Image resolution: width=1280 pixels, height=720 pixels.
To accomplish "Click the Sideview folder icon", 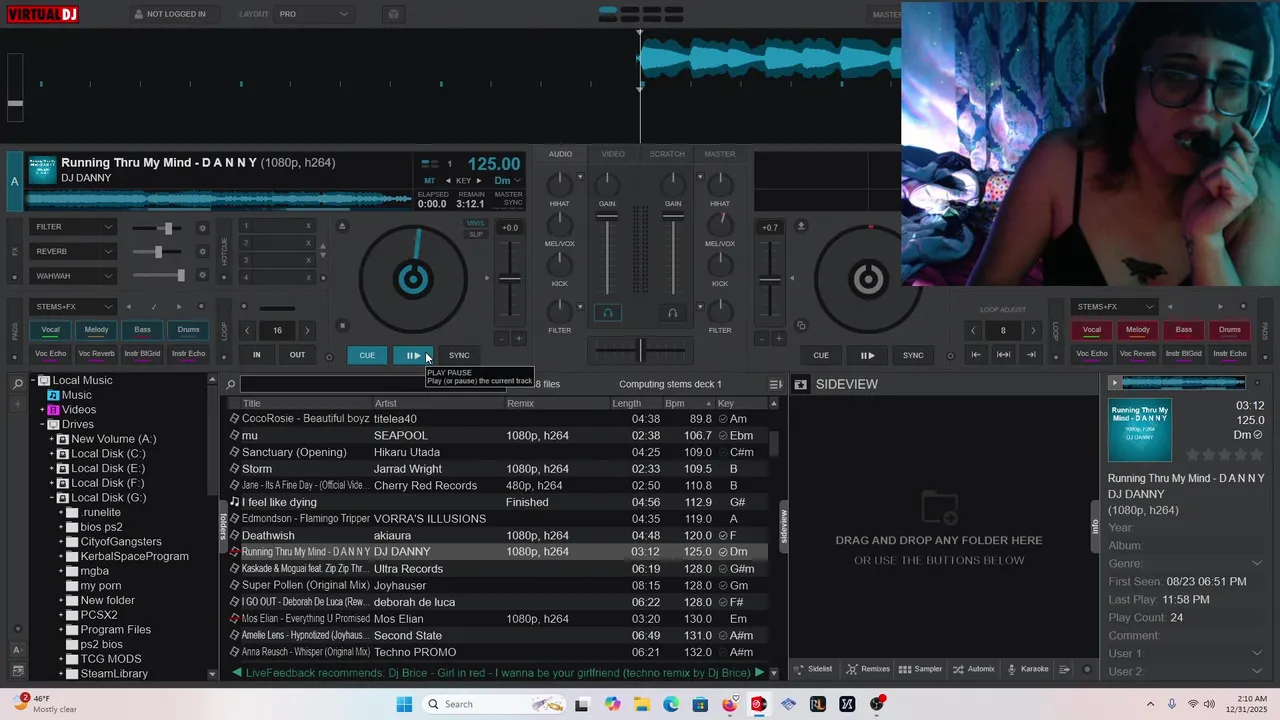I will 800,384.
